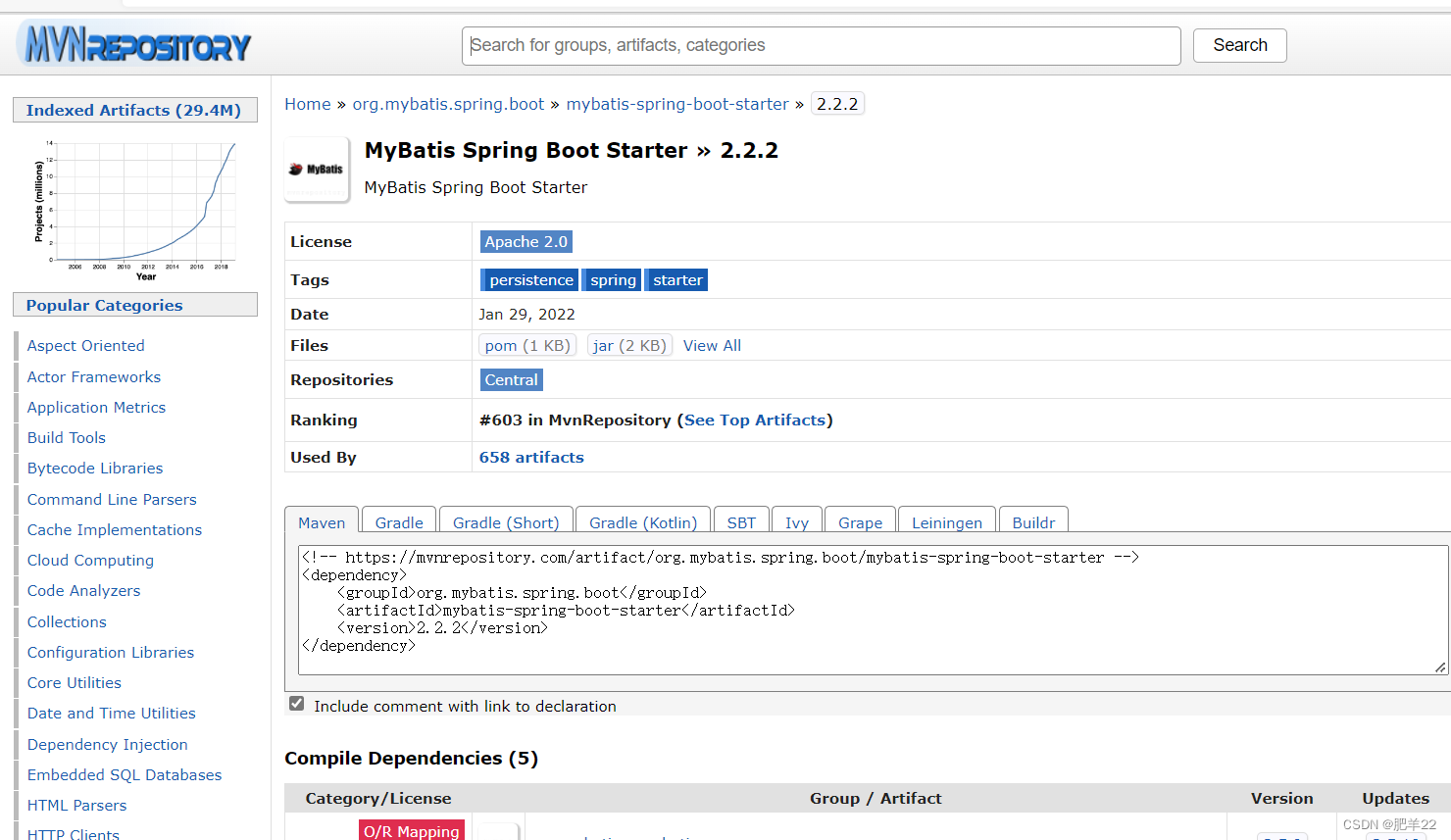Click the search input field
Viewport: 1451px width, 840px height.
click(x=821, y=45)
